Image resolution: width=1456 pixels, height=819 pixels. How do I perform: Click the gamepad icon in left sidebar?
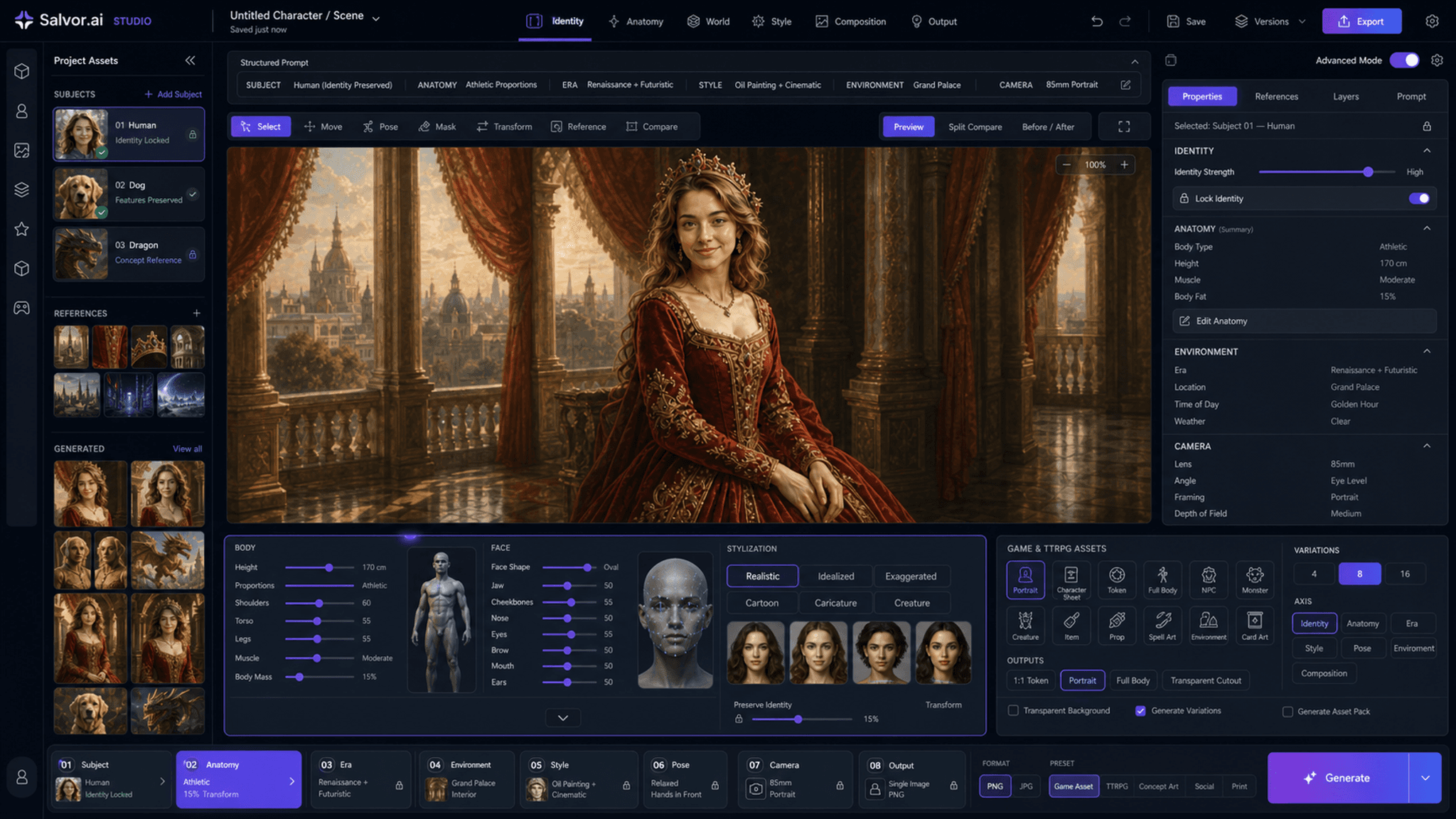point(22,308)
